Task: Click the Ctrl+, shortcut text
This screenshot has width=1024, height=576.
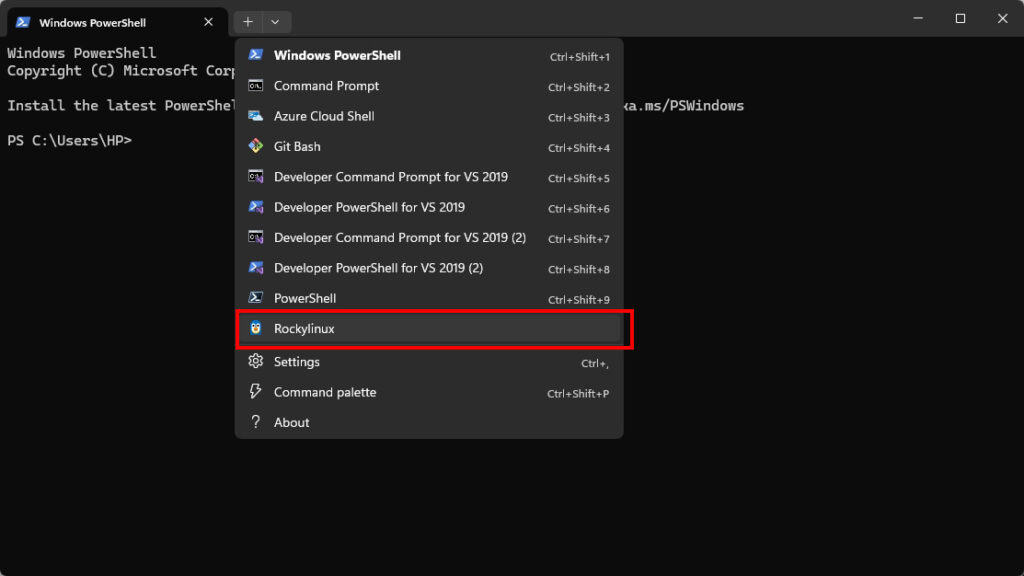Action: (595, 364)
